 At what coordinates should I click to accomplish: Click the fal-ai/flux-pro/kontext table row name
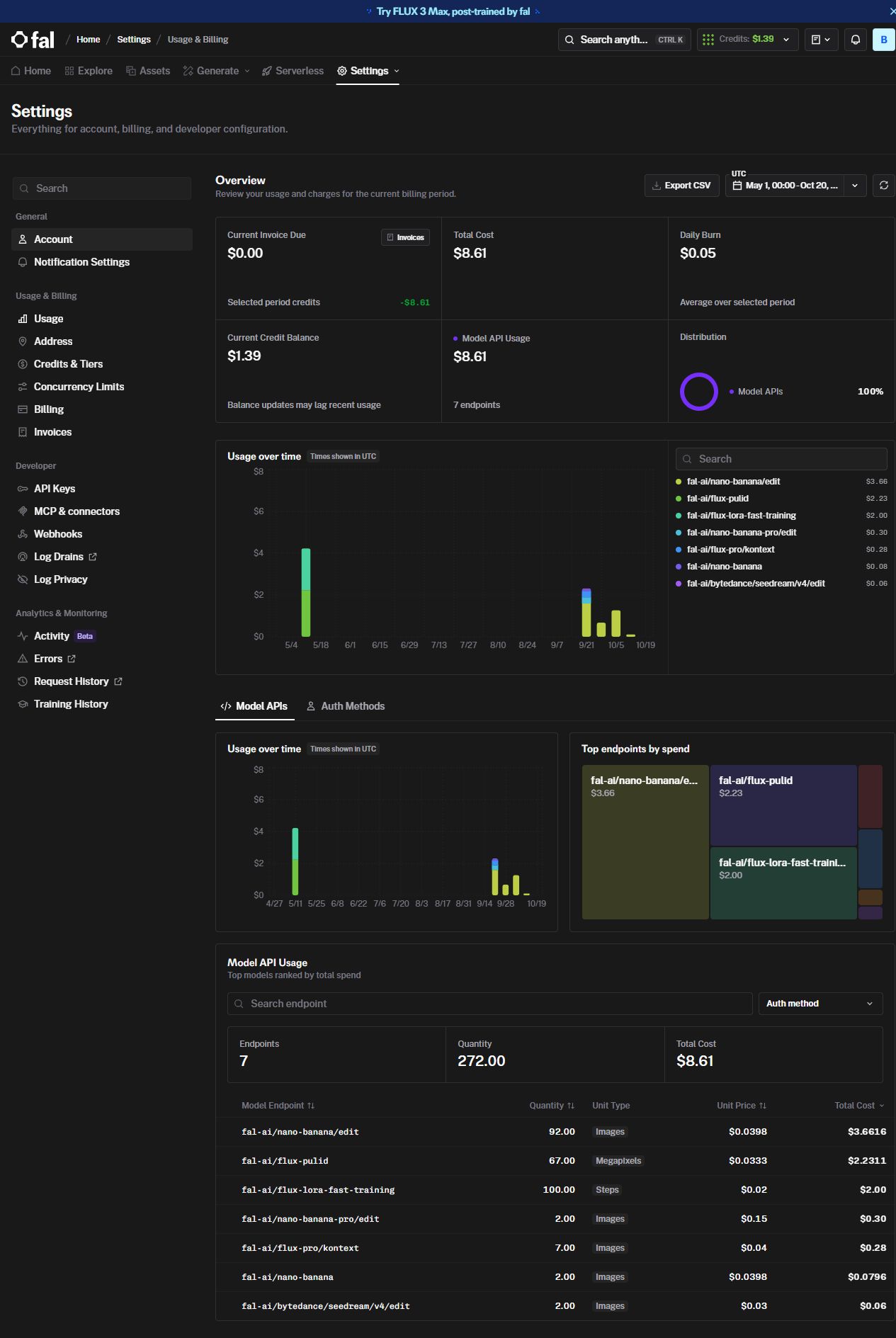[300, 1248]
